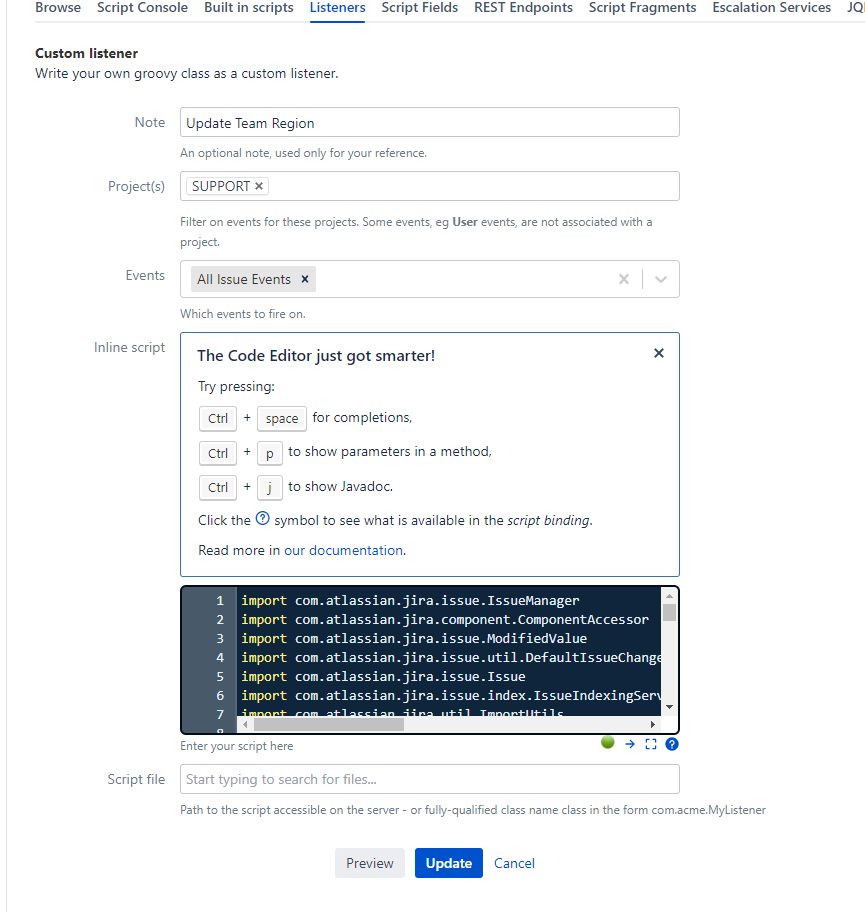The width and height of the screenshot is (865, 912).
Task: Click the Update button
Action: click(448, 862)
